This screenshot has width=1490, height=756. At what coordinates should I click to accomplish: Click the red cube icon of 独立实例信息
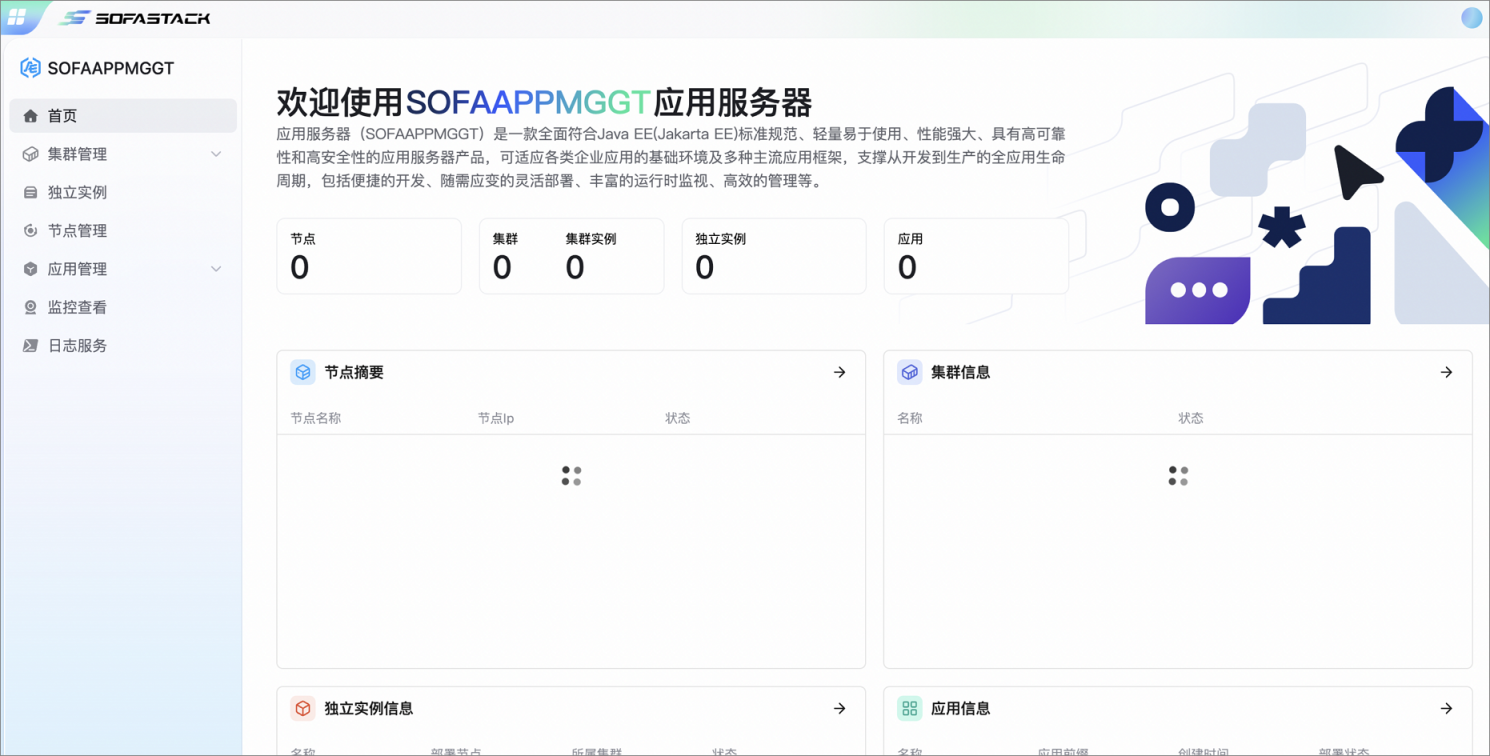click(x=303, y=708)
